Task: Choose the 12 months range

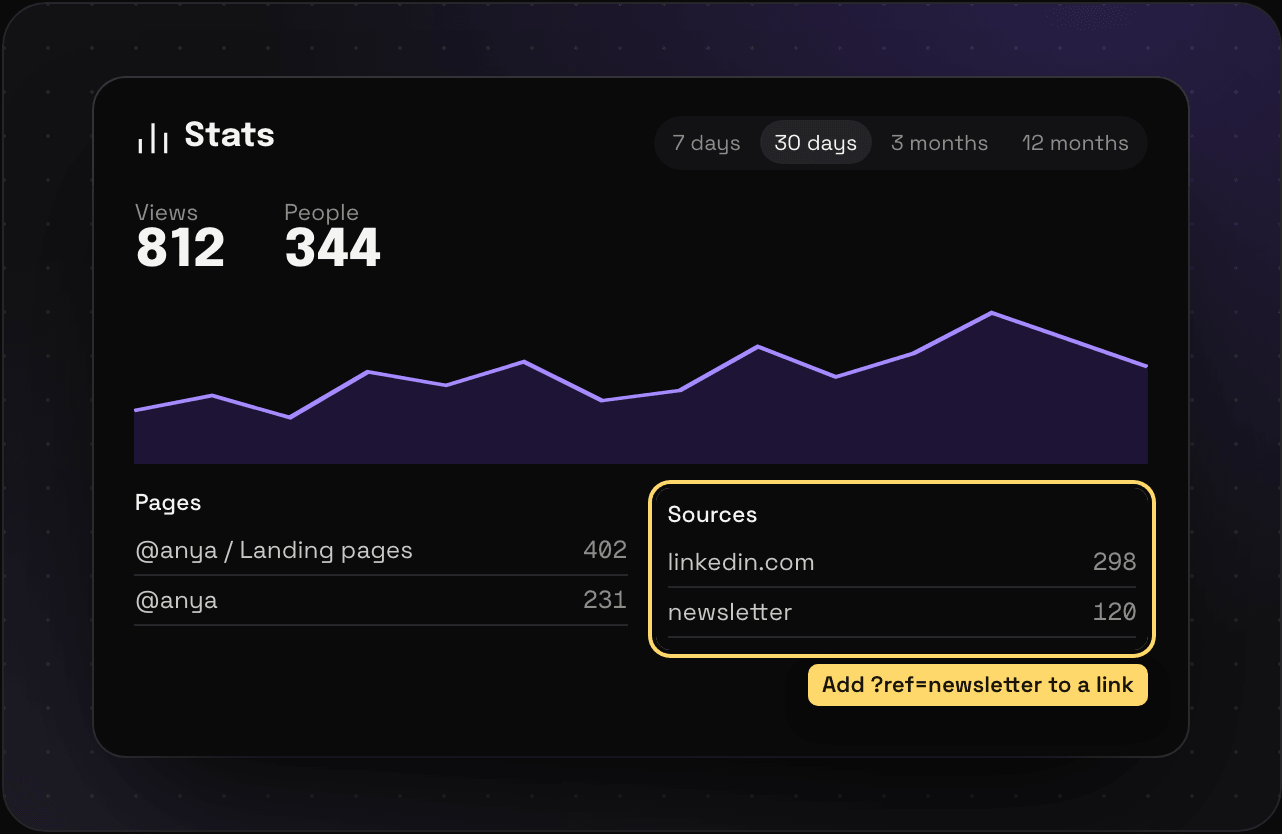Action: (x=1075, y=143)
